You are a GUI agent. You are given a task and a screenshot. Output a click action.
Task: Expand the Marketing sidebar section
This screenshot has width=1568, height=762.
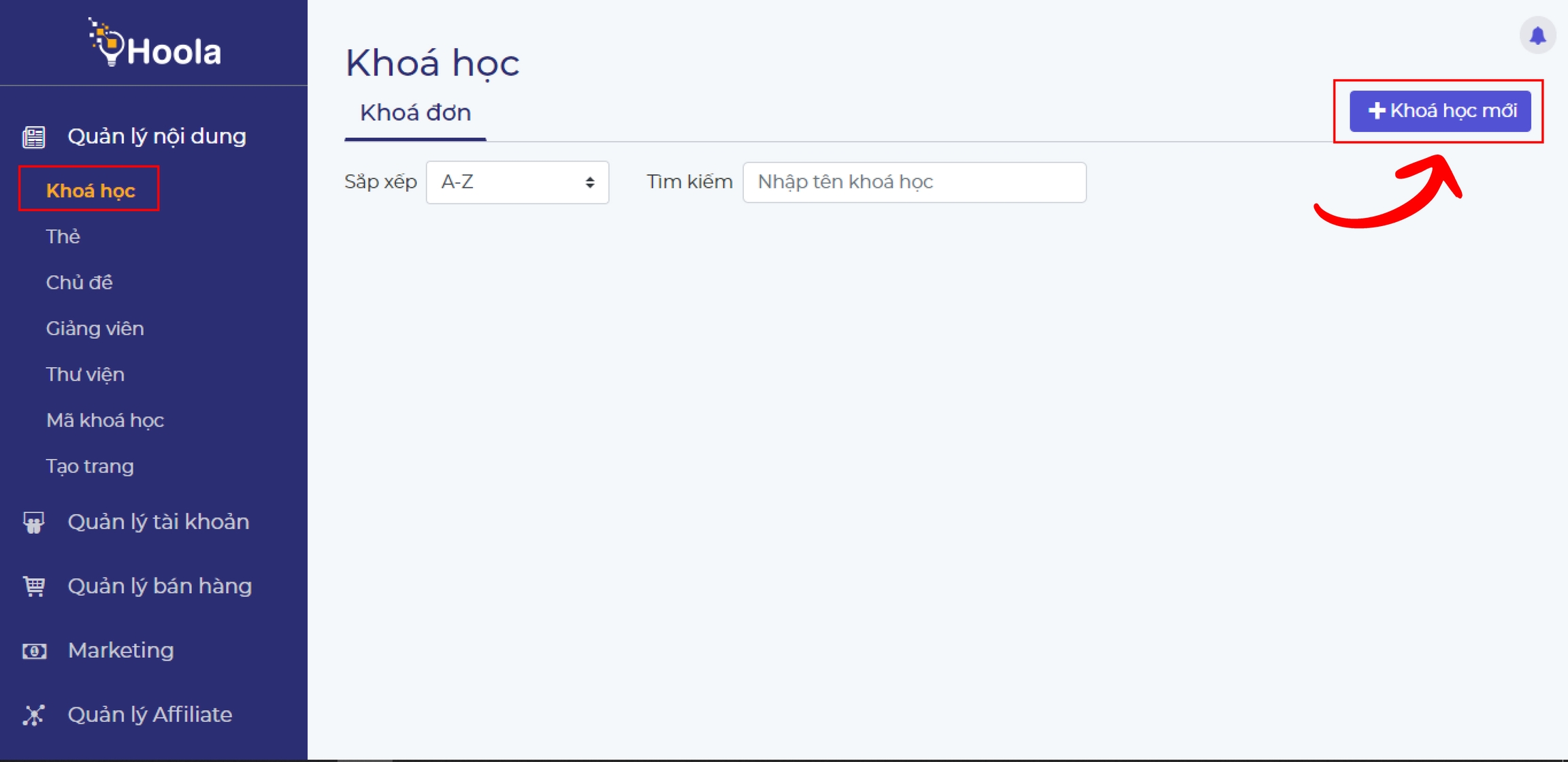(x=120, y=651)
